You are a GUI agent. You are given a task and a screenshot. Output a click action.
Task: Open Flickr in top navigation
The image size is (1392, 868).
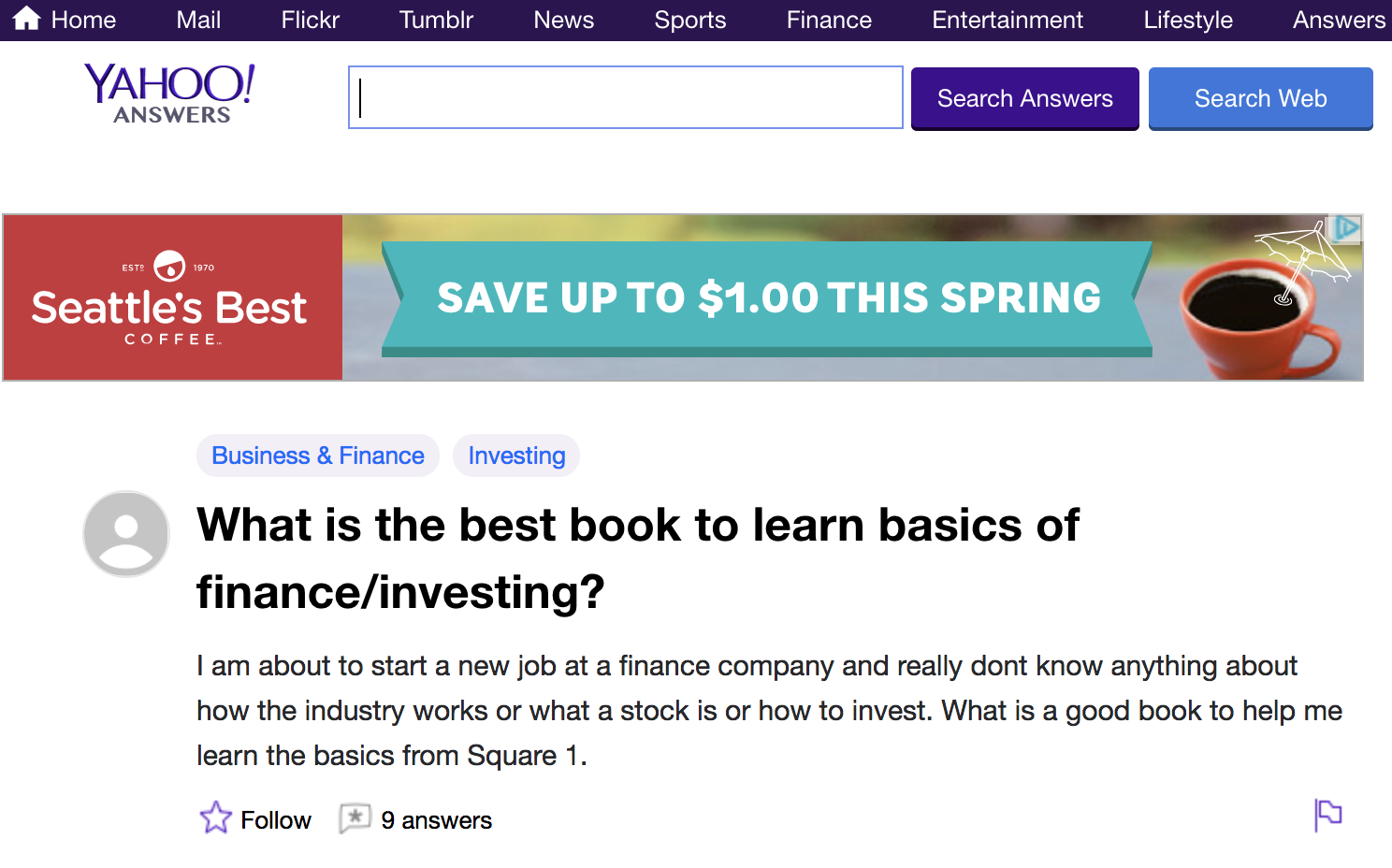click(x=310, y=20)
